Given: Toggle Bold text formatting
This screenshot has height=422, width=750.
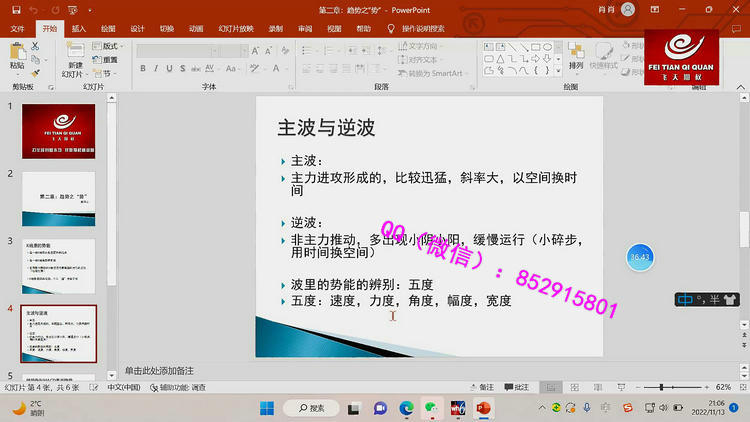Looking at the screenshot, I should point(143,69).
